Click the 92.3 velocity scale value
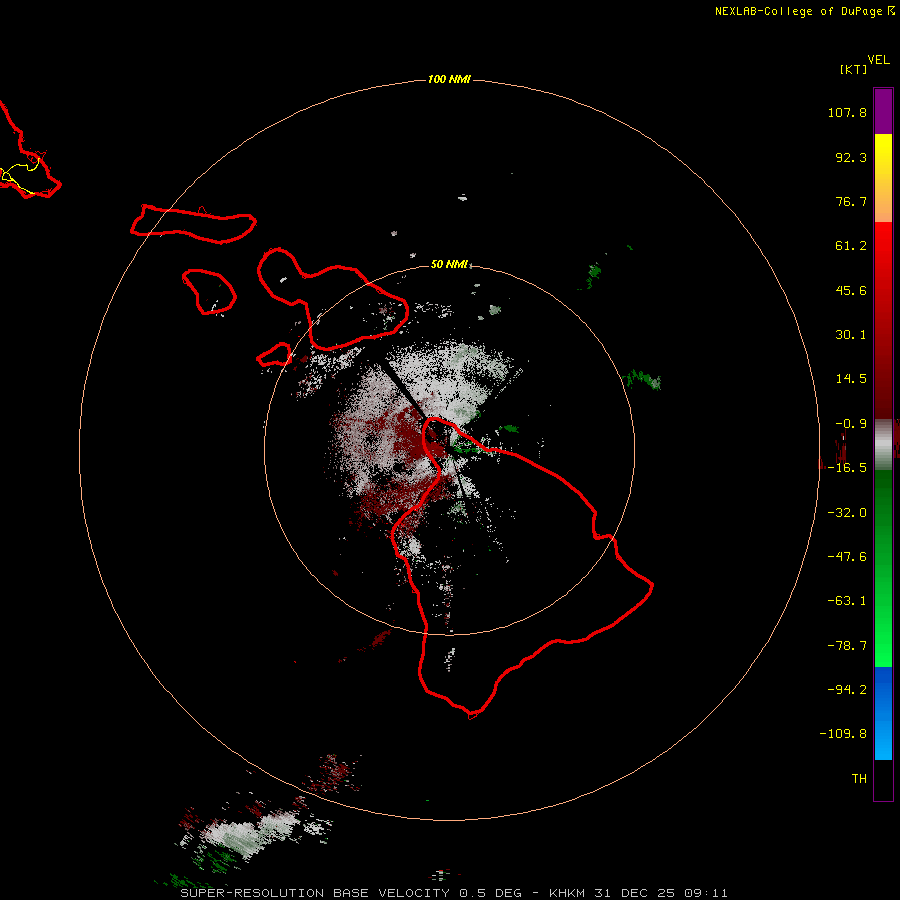Viewport: 900px width, 900px height. coord(851,157)
